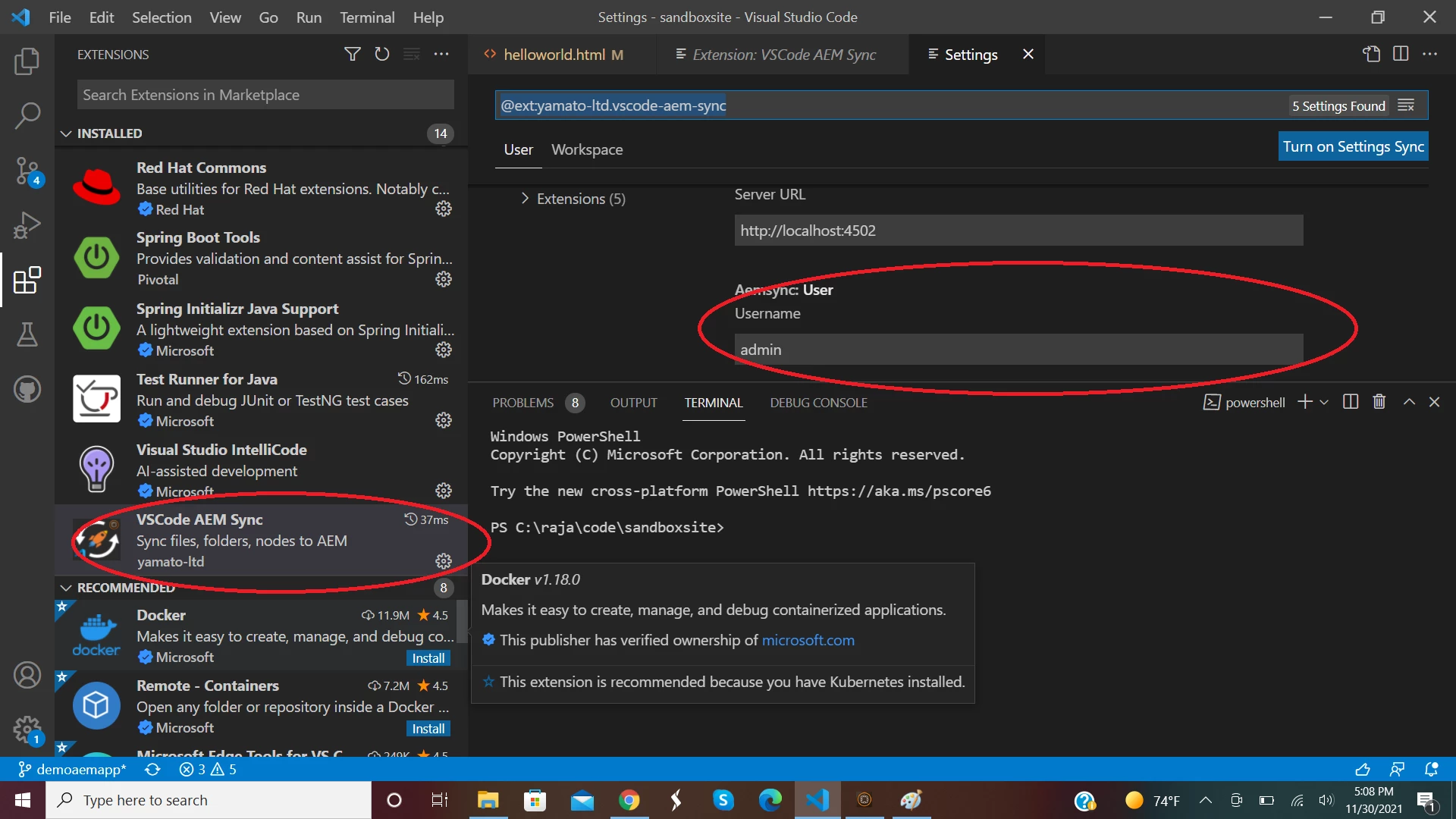Open the Source Control view
This screenshot has width=1456, height=819.
click(27, 170)
